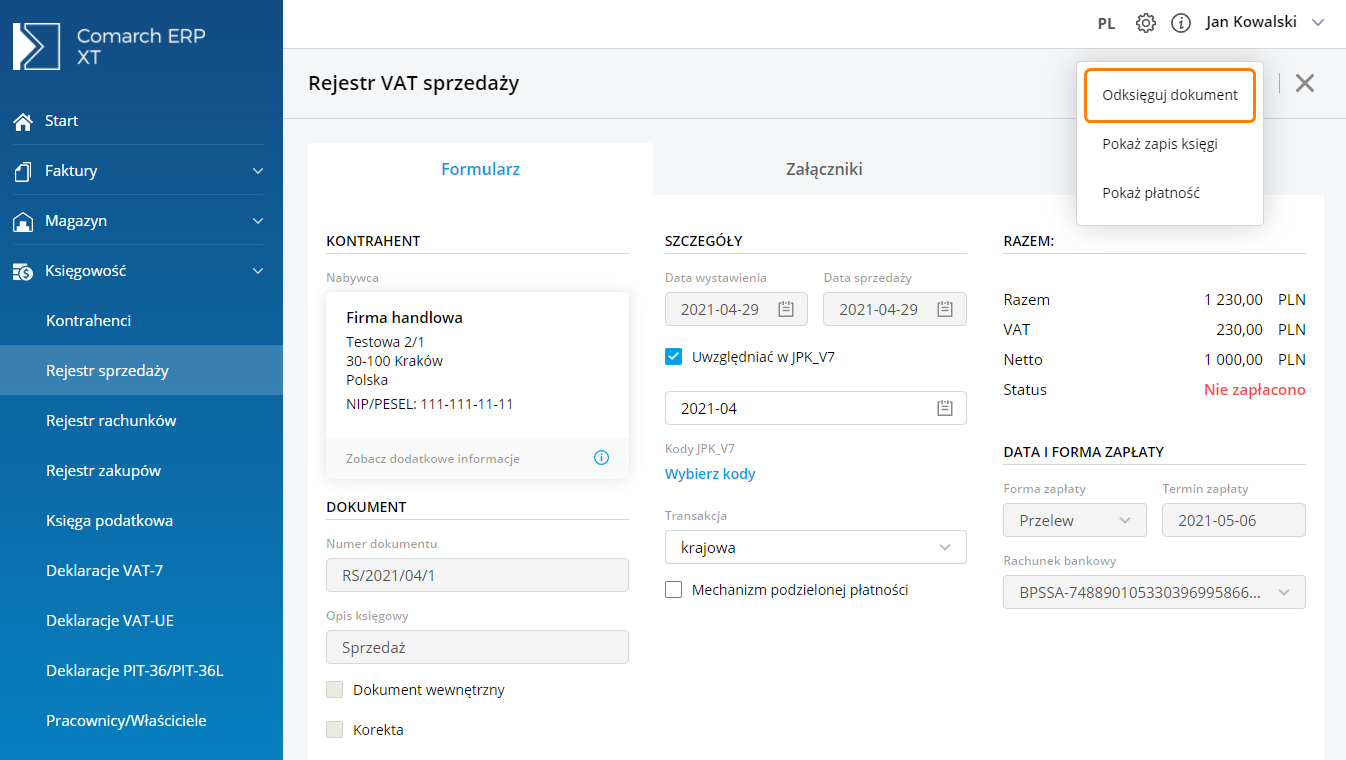Open Jan Kowalski user menu
The height and width of the screenshot is (760, 1346).
point(1264,22)
